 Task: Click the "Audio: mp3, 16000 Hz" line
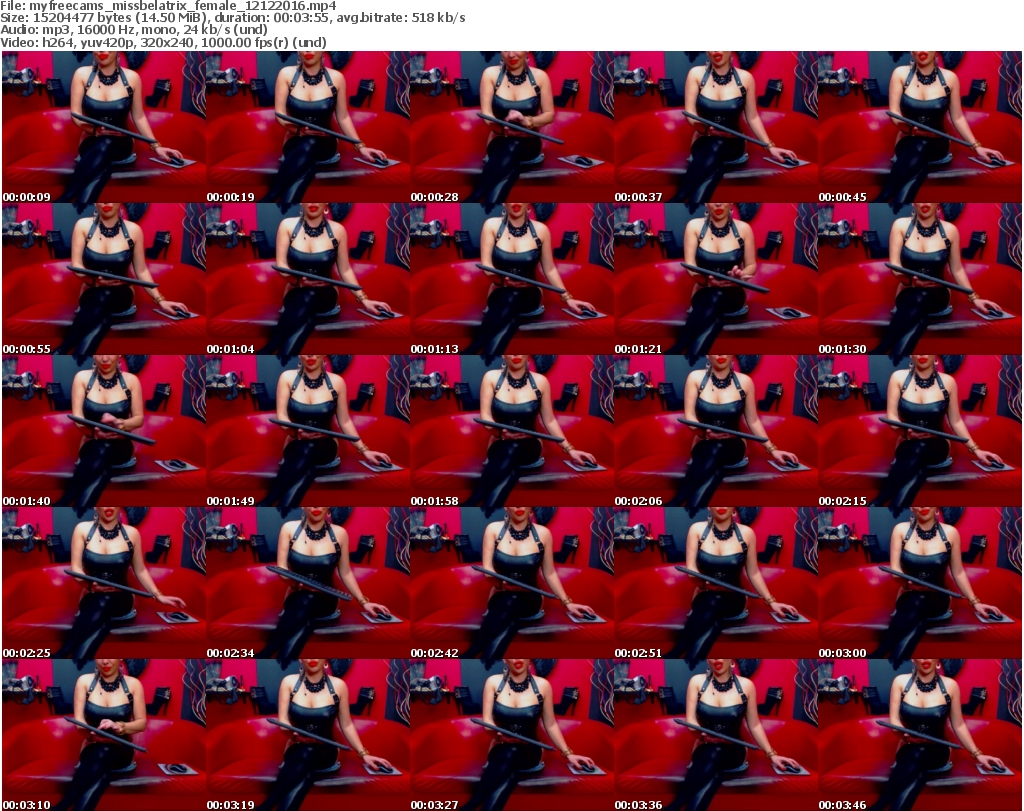tap(134, 30)
